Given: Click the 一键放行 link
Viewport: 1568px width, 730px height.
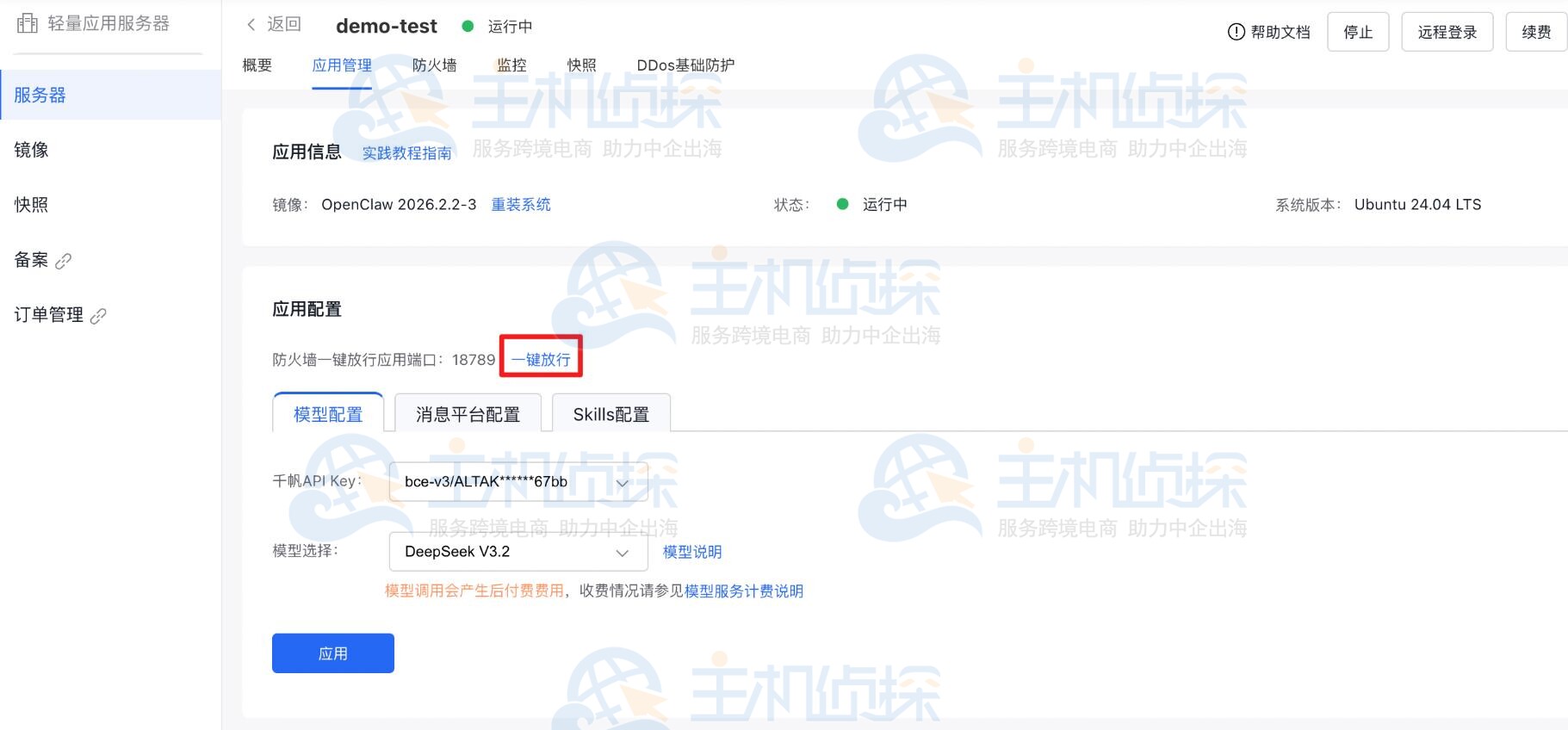Looking at the screenshot, I should [x=542, y=359].
